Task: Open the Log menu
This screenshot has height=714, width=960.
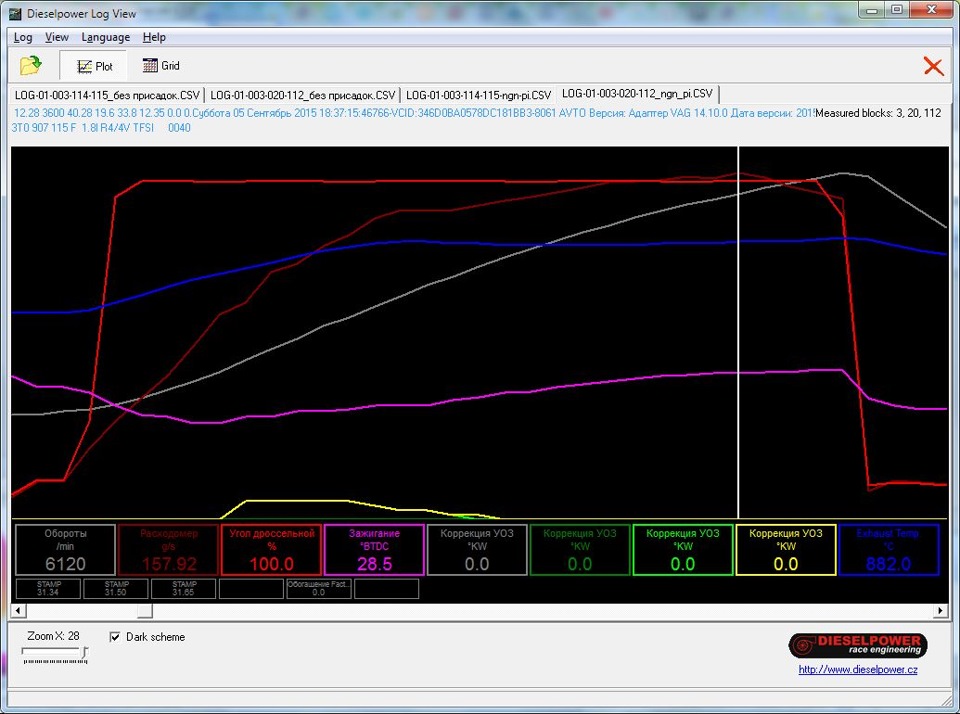Action: tap(23, 37)
